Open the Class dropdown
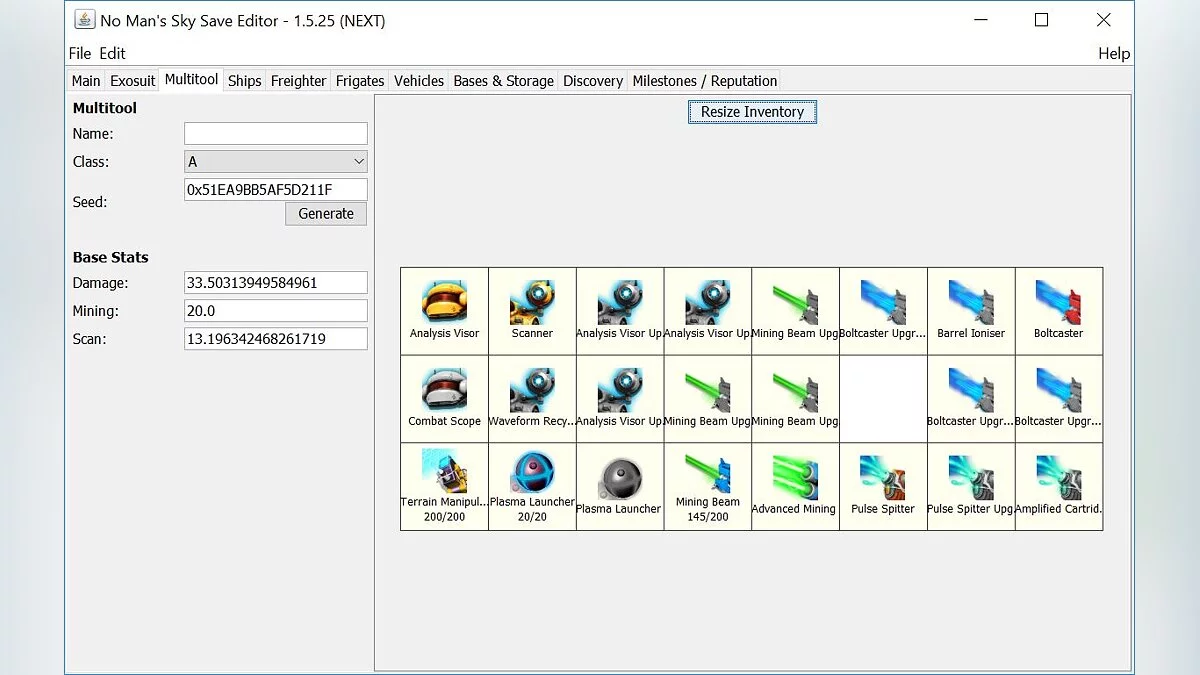 (276, 162)
